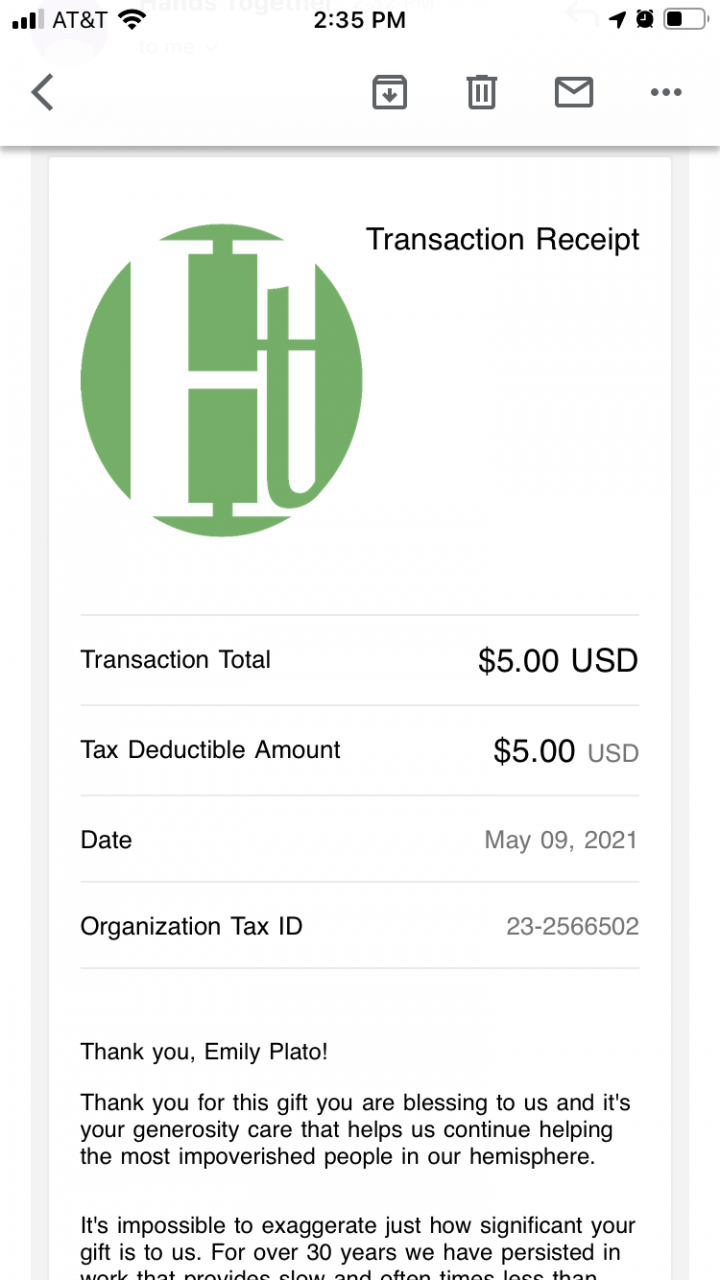Tap the alarm clock status icon
The width and height of the screenshot is (720, 1280).
(x=645, y=19)
